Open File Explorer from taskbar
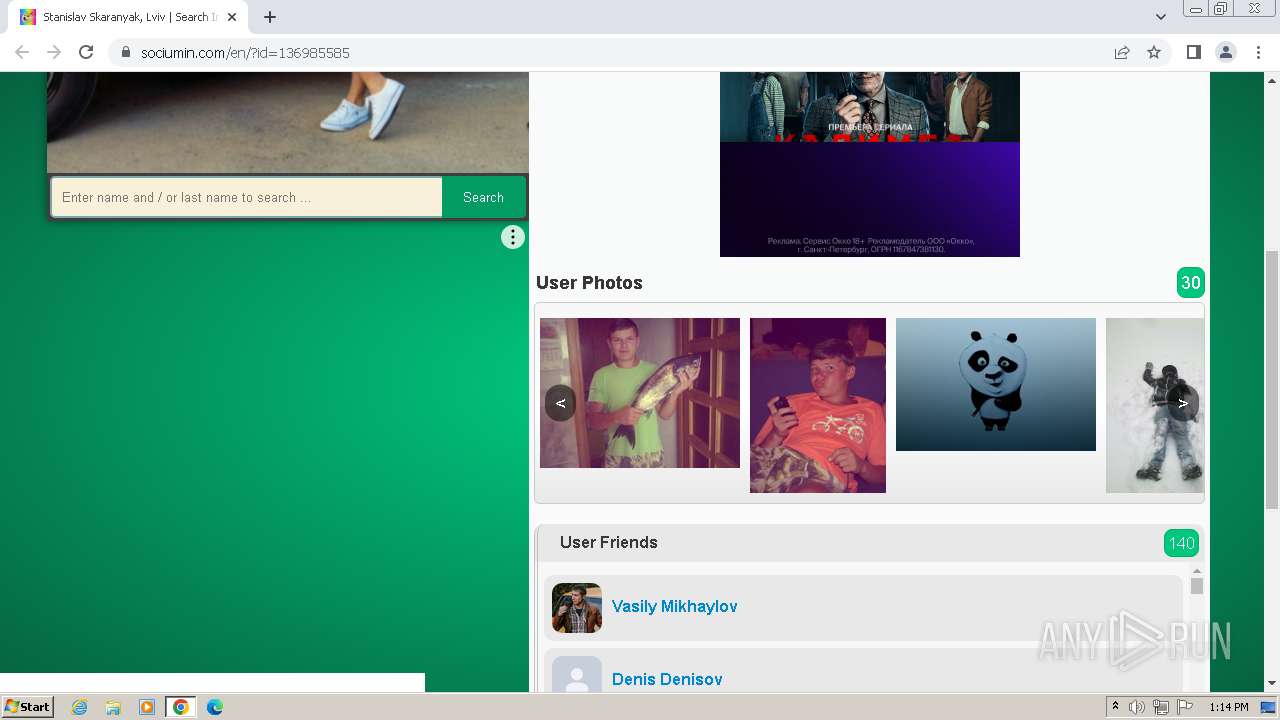The image size is (1280, 720). click(x=113, y=707)
